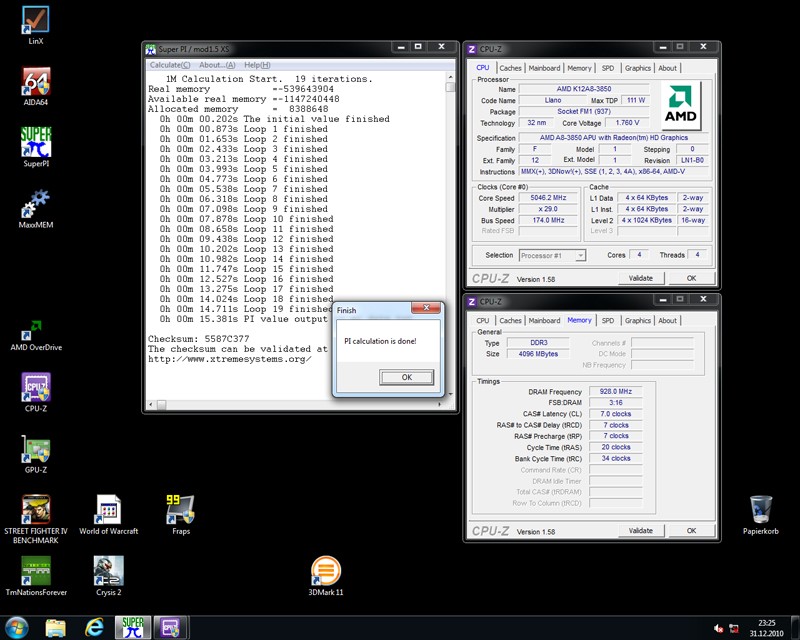800x640 pixels.
Task: Click Super PI horizontal scrollbar left arrow
Action: point(150,405)
